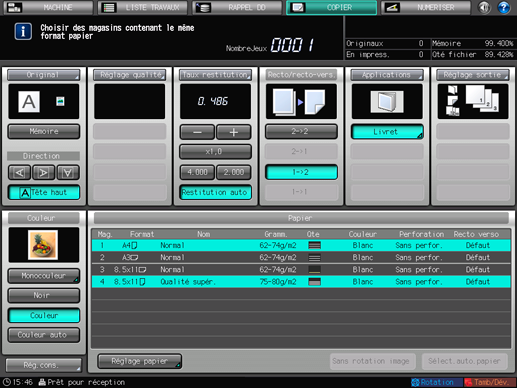Viewport: 517px width, 388px height.
Task: Select upside-down direction icon
Action: 68,172
